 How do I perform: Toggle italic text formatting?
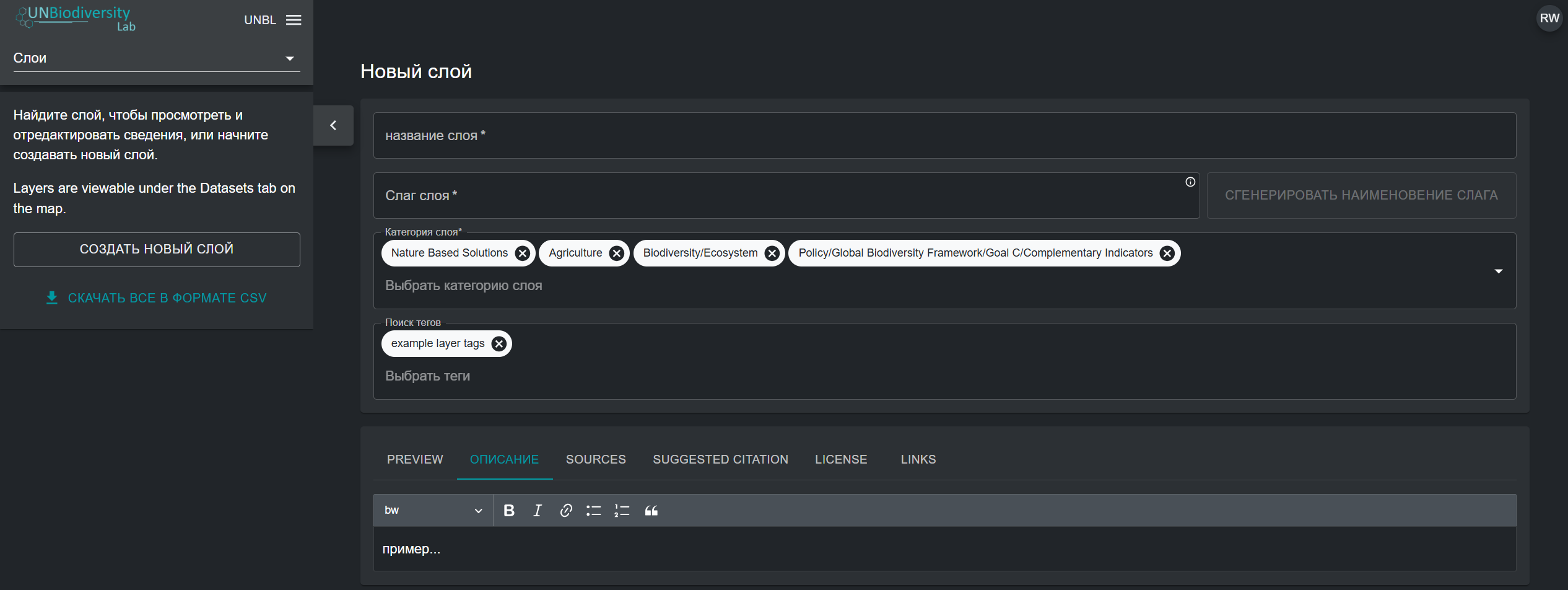click(537, 510)
